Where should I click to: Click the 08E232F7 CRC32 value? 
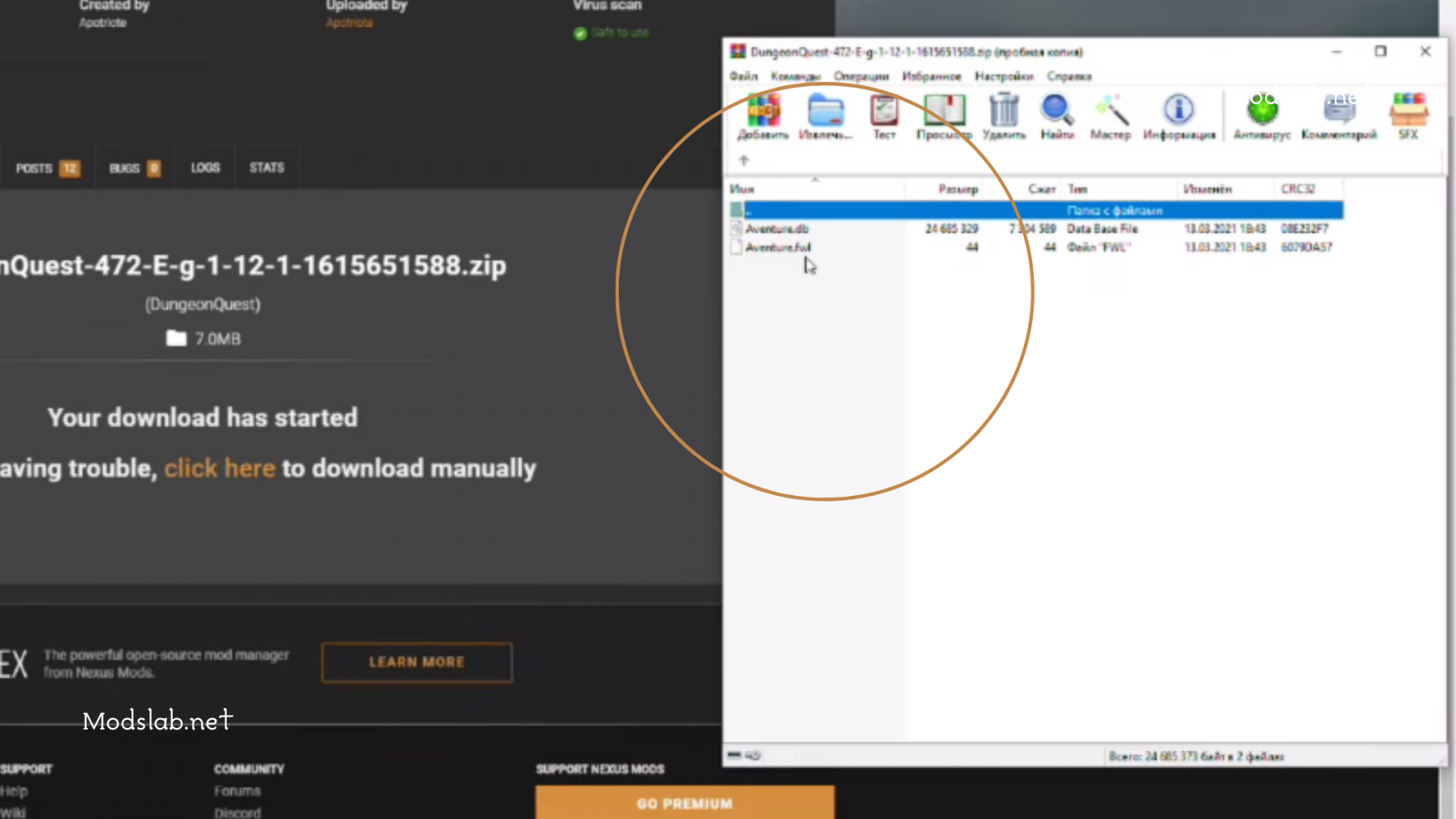pyautogui.click(x=1305, y=228)
